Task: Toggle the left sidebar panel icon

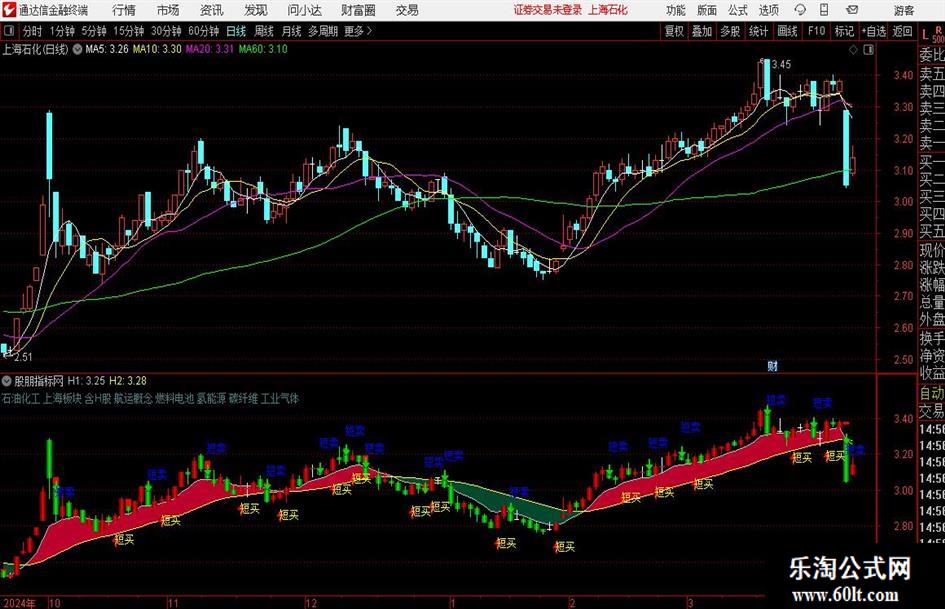Action: (x=9, y=31)
